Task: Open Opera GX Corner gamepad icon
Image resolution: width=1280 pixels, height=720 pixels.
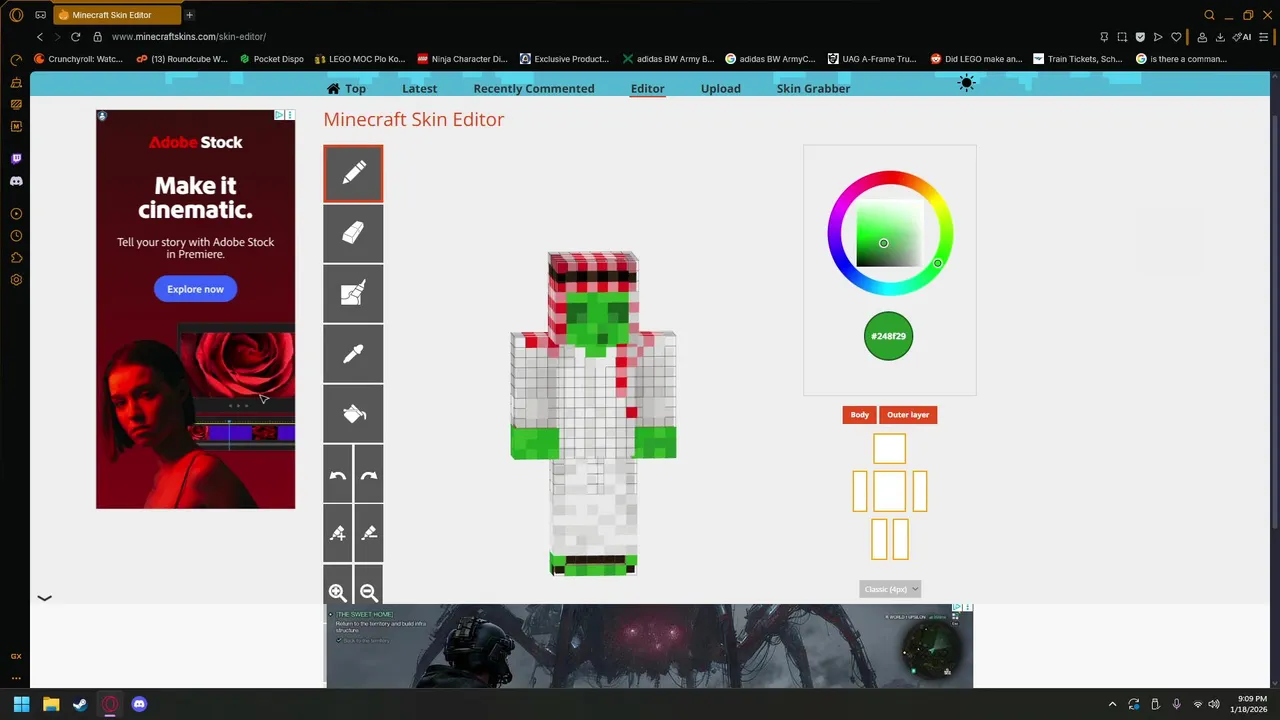Action: click(41, 15)
